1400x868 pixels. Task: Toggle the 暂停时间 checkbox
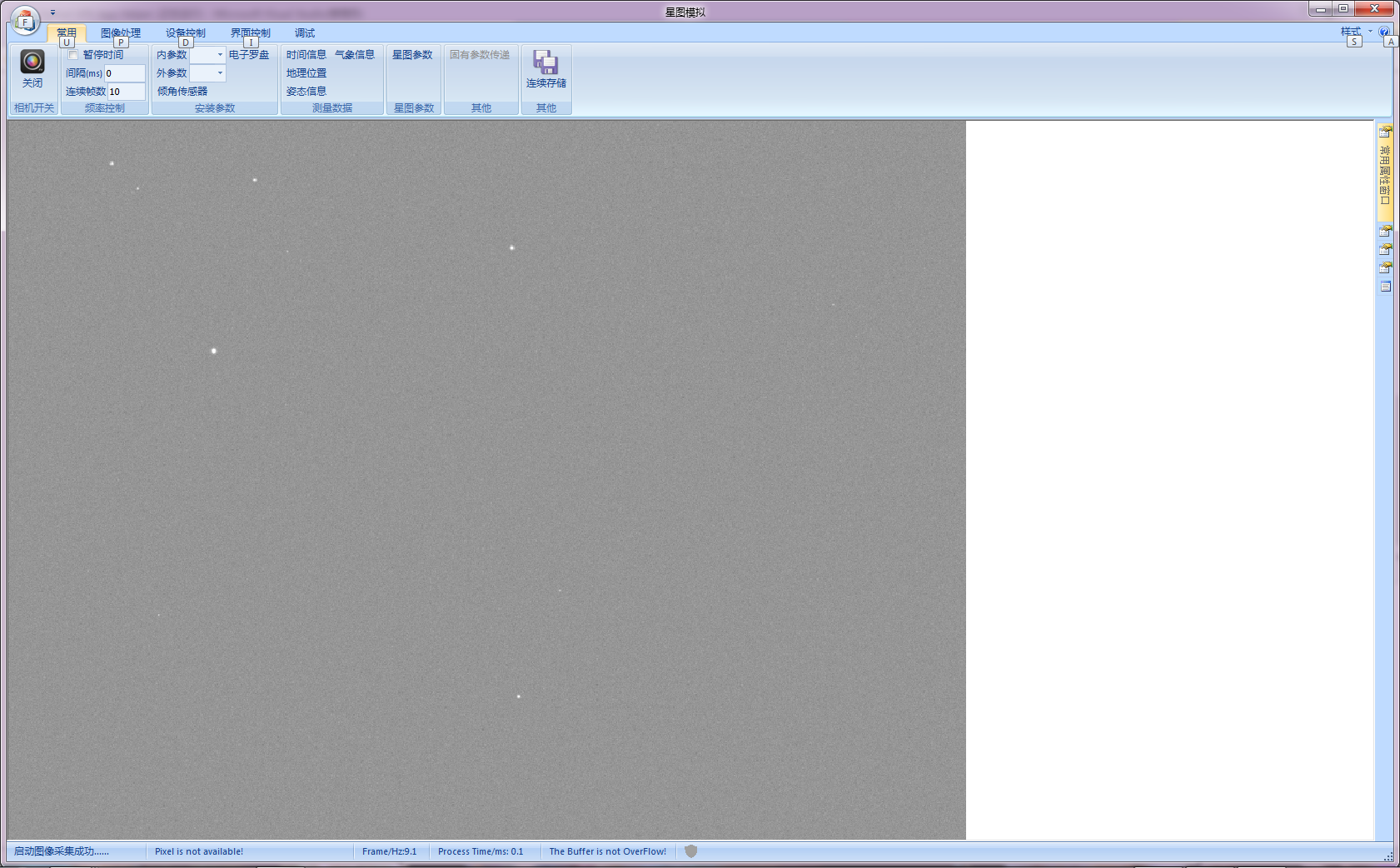pos(72,55)
